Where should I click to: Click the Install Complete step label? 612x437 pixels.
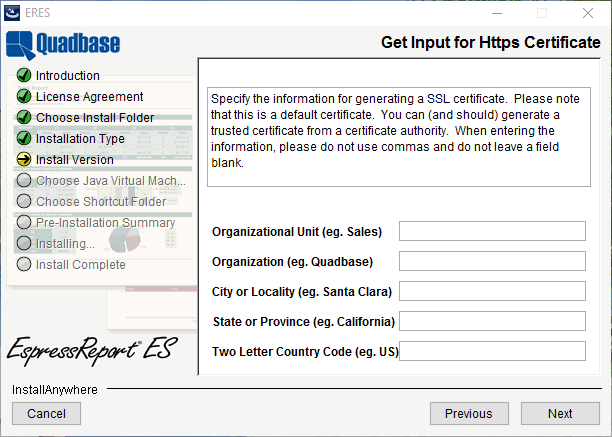81,265
